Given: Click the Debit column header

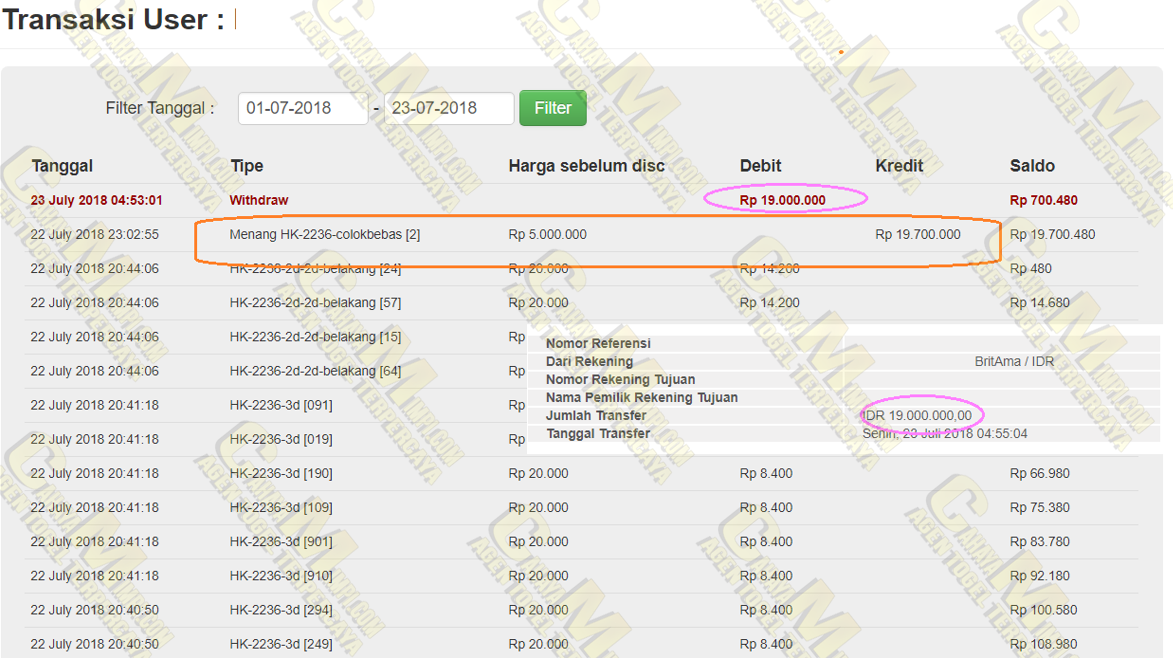Looking at the screenshot, I should click(760, 166).
